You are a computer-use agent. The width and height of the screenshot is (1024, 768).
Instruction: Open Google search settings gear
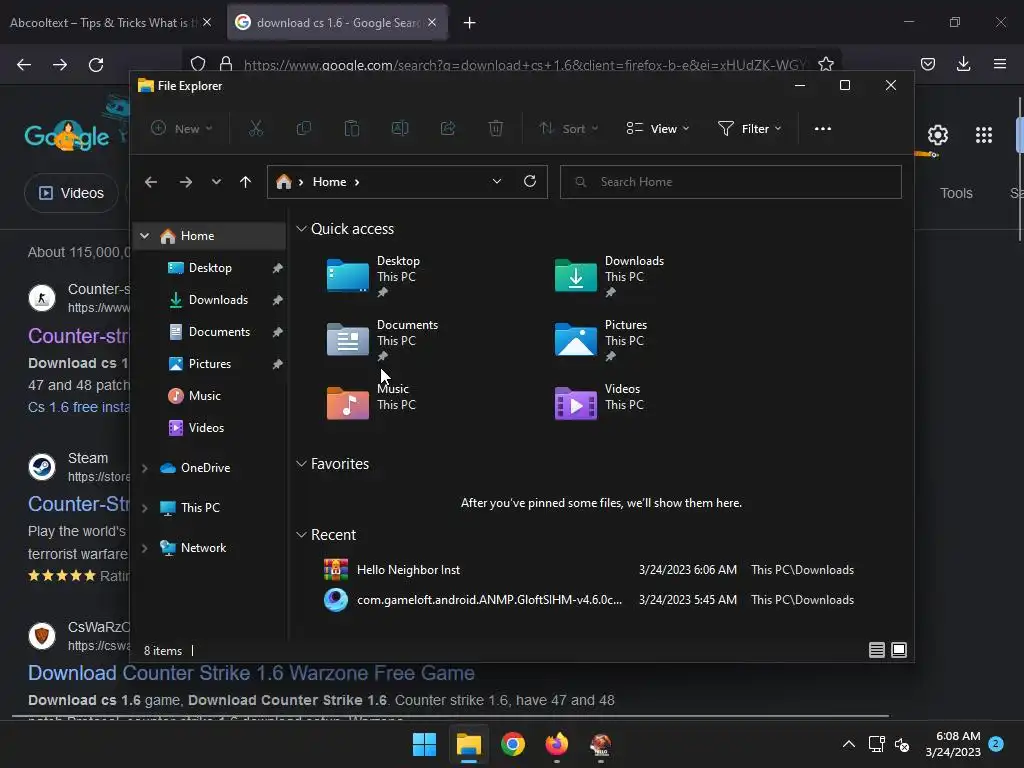938,135
